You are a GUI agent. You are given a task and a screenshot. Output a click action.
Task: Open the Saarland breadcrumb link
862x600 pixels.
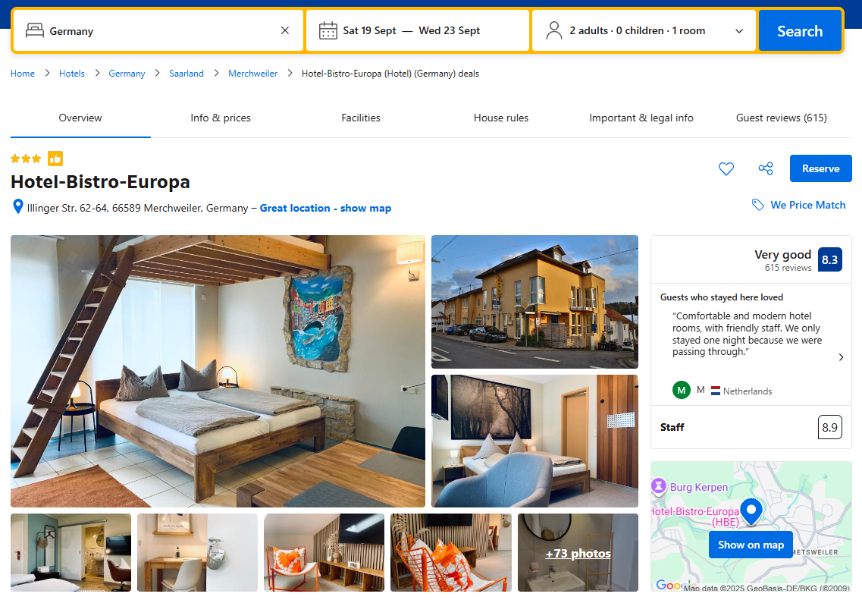point(186,74)
